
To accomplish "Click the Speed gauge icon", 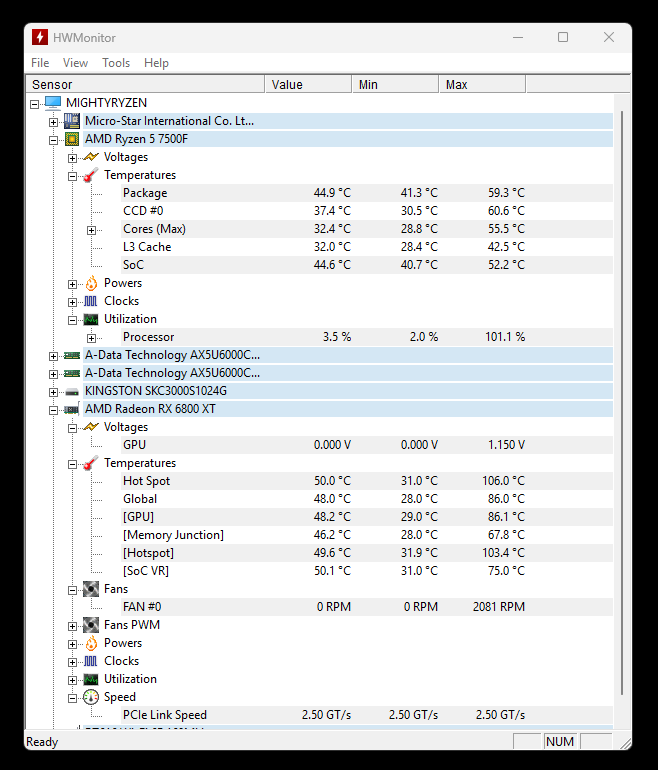I will click(x=91, y=697).
